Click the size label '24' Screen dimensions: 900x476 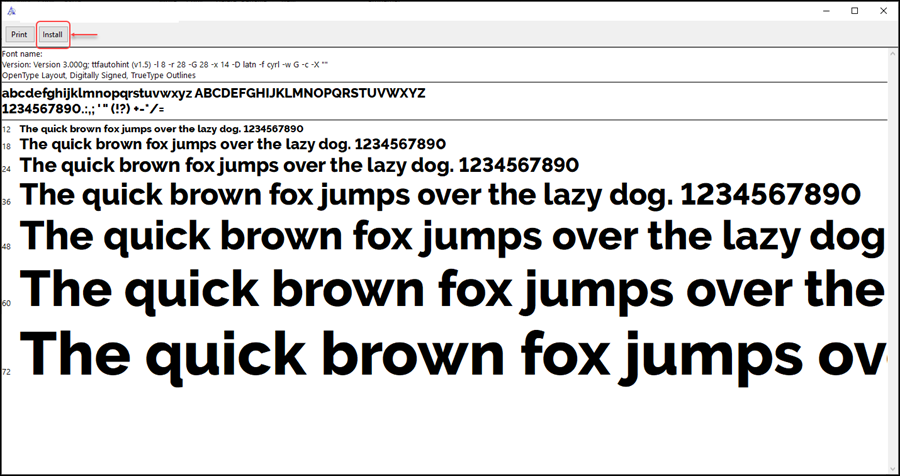6,169
